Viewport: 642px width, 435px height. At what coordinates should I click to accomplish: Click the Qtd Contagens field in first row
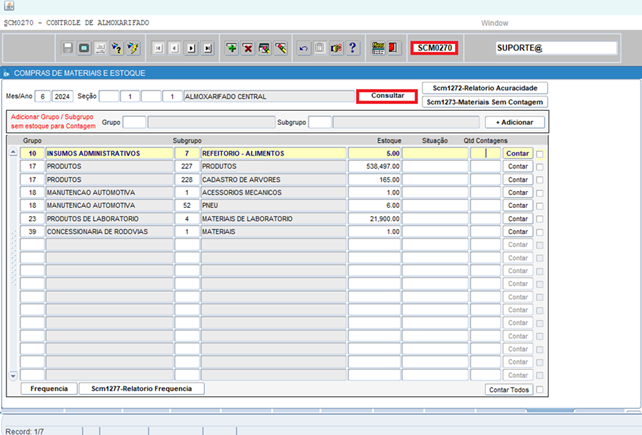[x=485, y=154]
